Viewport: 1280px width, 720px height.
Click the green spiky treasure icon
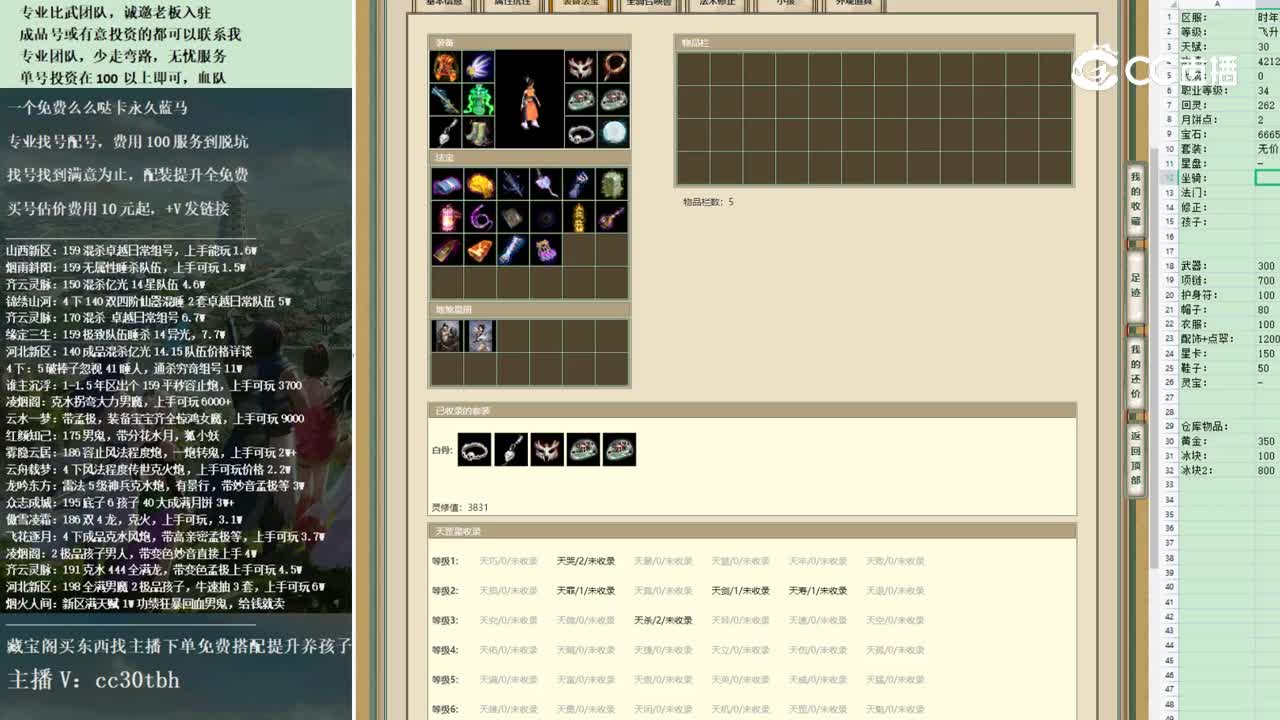pos(612,184)
